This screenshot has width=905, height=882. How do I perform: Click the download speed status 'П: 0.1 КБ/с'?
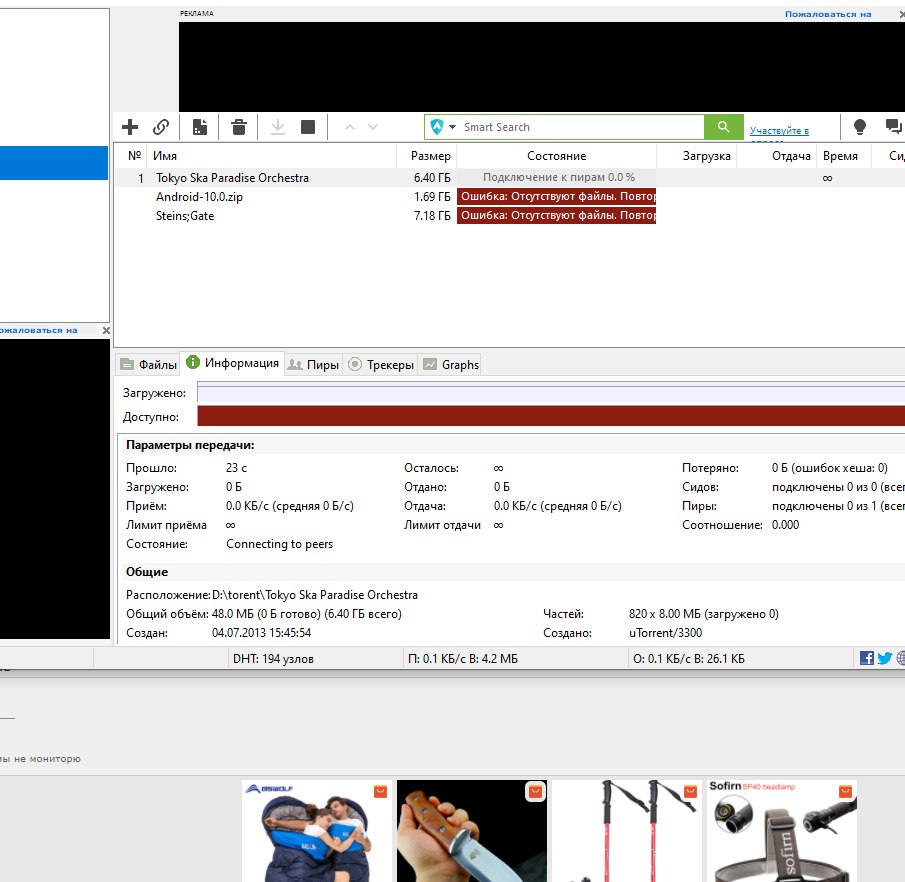463,659
